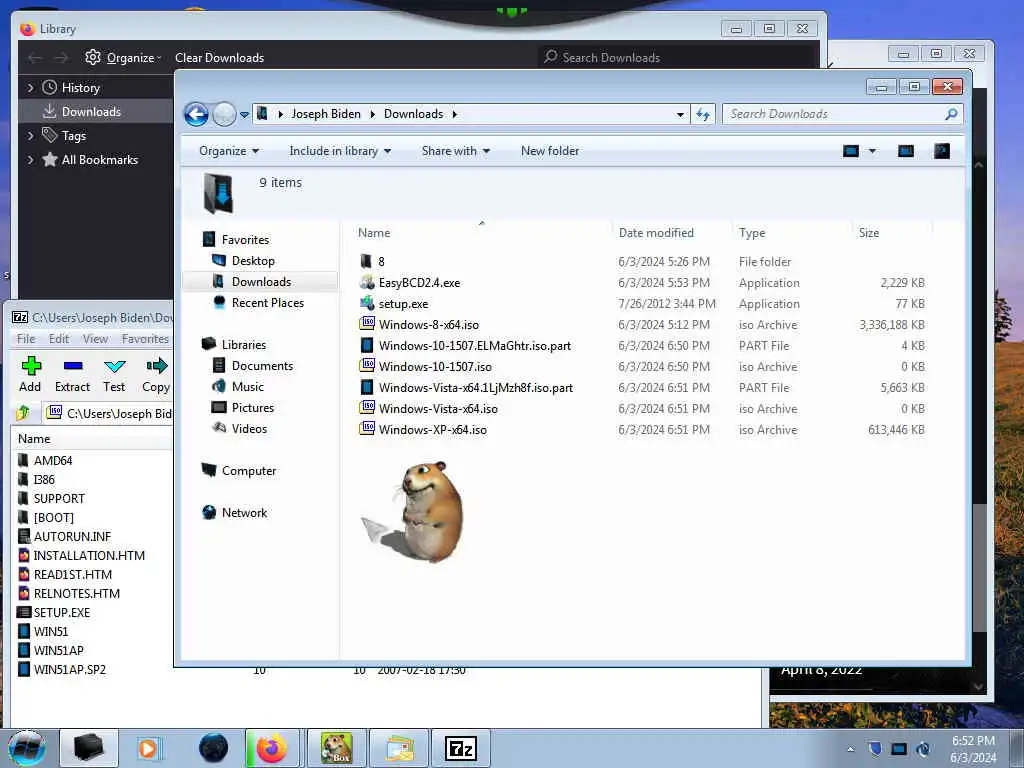The image size is (1024, 768).
Task: Open Desktop in Favorites
Action: [x=253, y=261]
